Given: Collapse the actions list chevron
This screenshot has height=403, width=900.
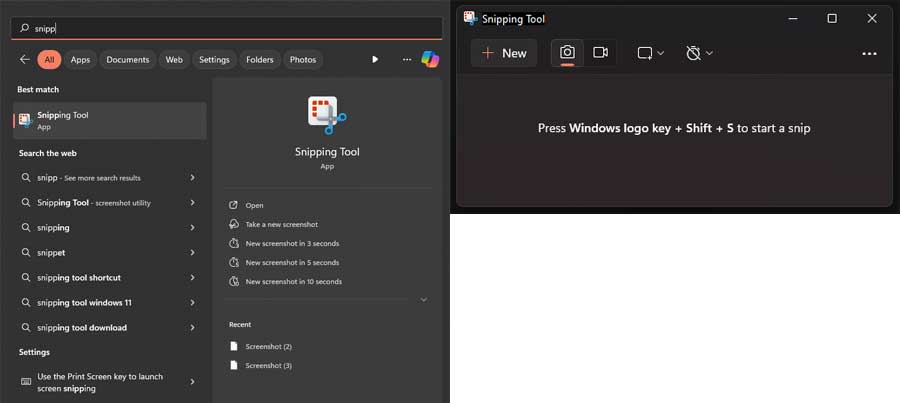Looking at the screenshot, I should pos(424,300).
